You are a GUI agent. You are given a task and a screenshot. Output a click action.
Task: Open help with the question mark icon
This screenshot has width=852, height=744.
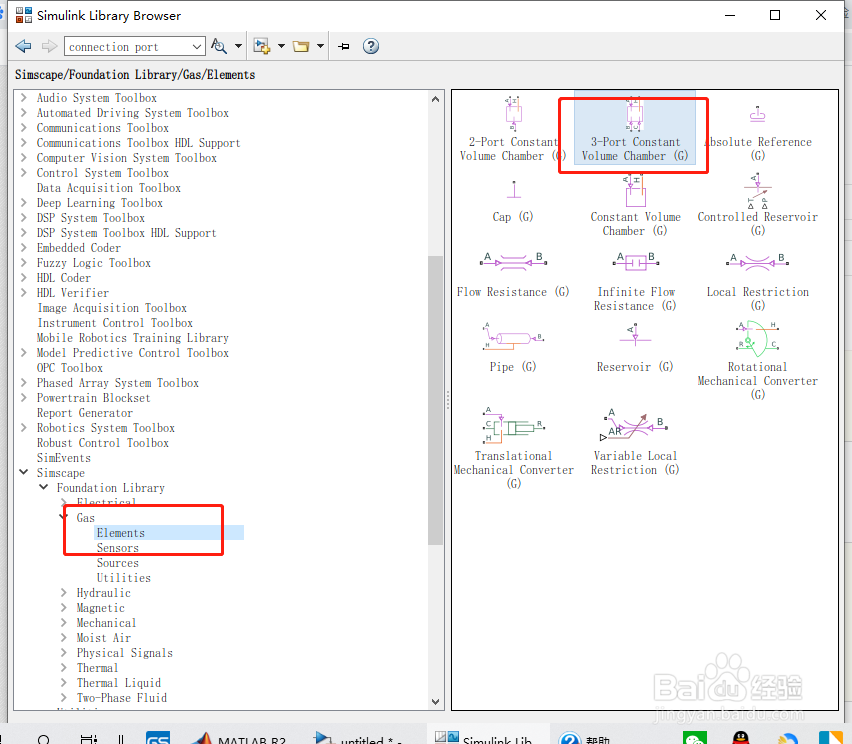pos(371,46)
